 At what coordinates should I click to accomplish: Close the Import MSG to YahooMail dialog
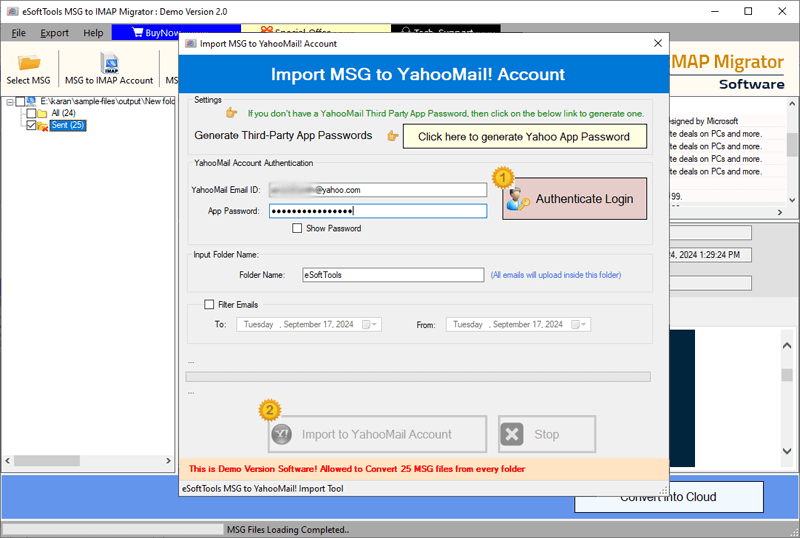coord(658,43)
